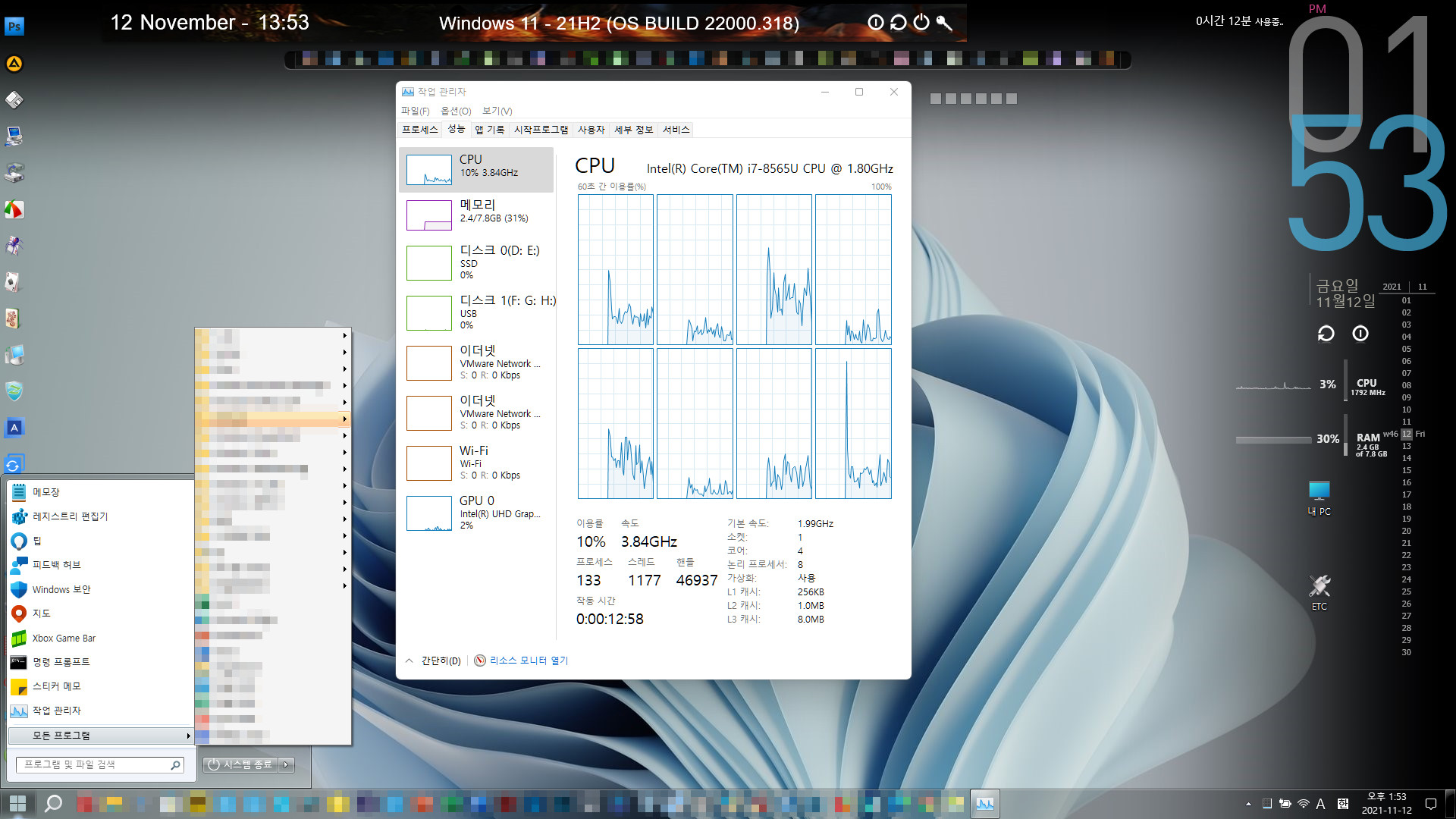Collapse Task Manager with 간단히 chevron

coord(409,661)
